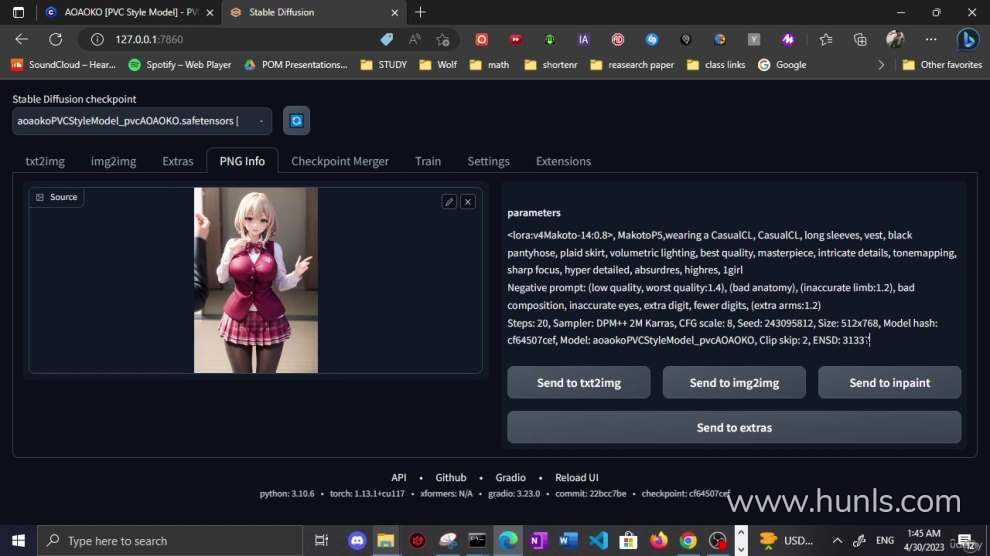
Task: Open the STUDY bookmarks folder
Action: tap(384, 64)
